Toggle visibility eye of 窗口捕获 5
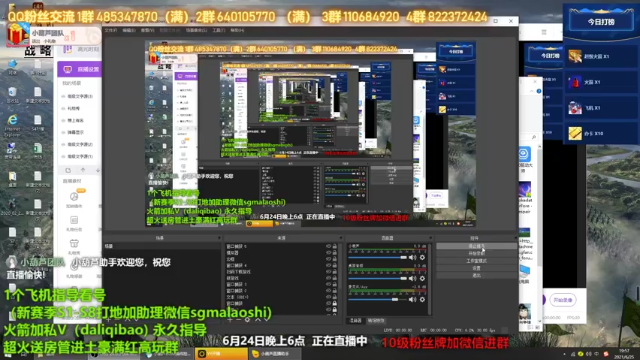640x360 pixels. pos(328,247)
